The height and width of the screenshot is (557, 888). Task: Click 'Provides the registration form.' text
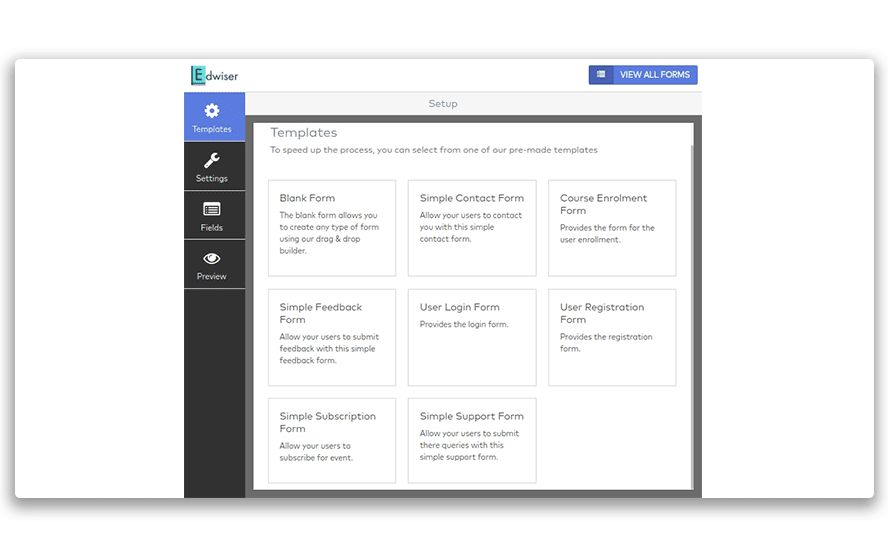(606, 342)
